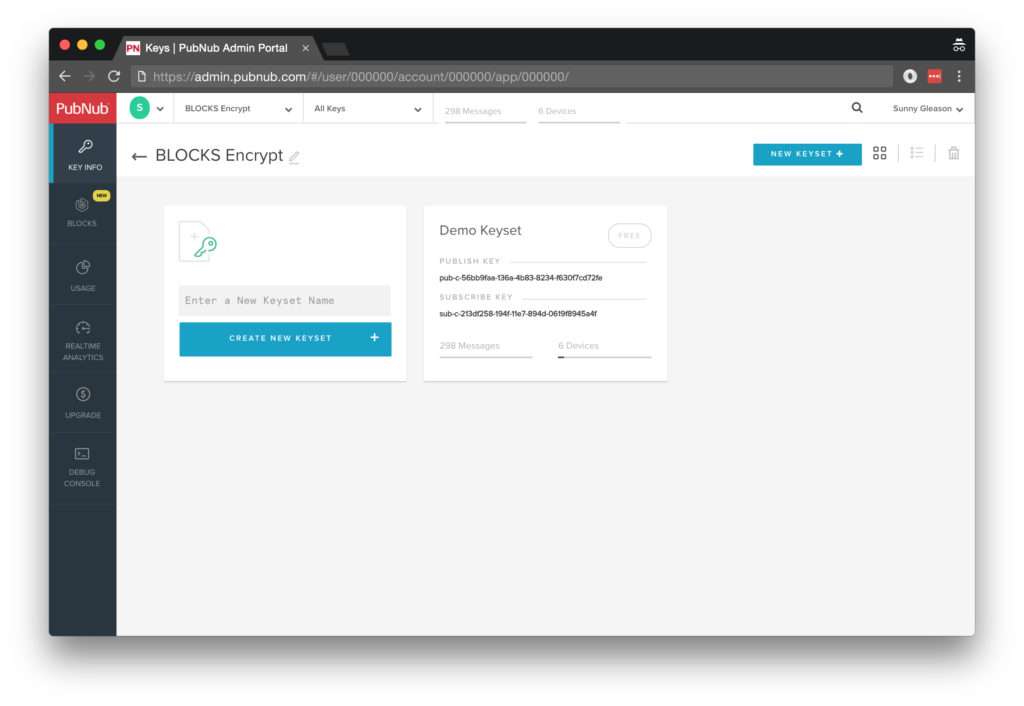Open Realtime Analytics from sidebar

[x=83, y=328]
